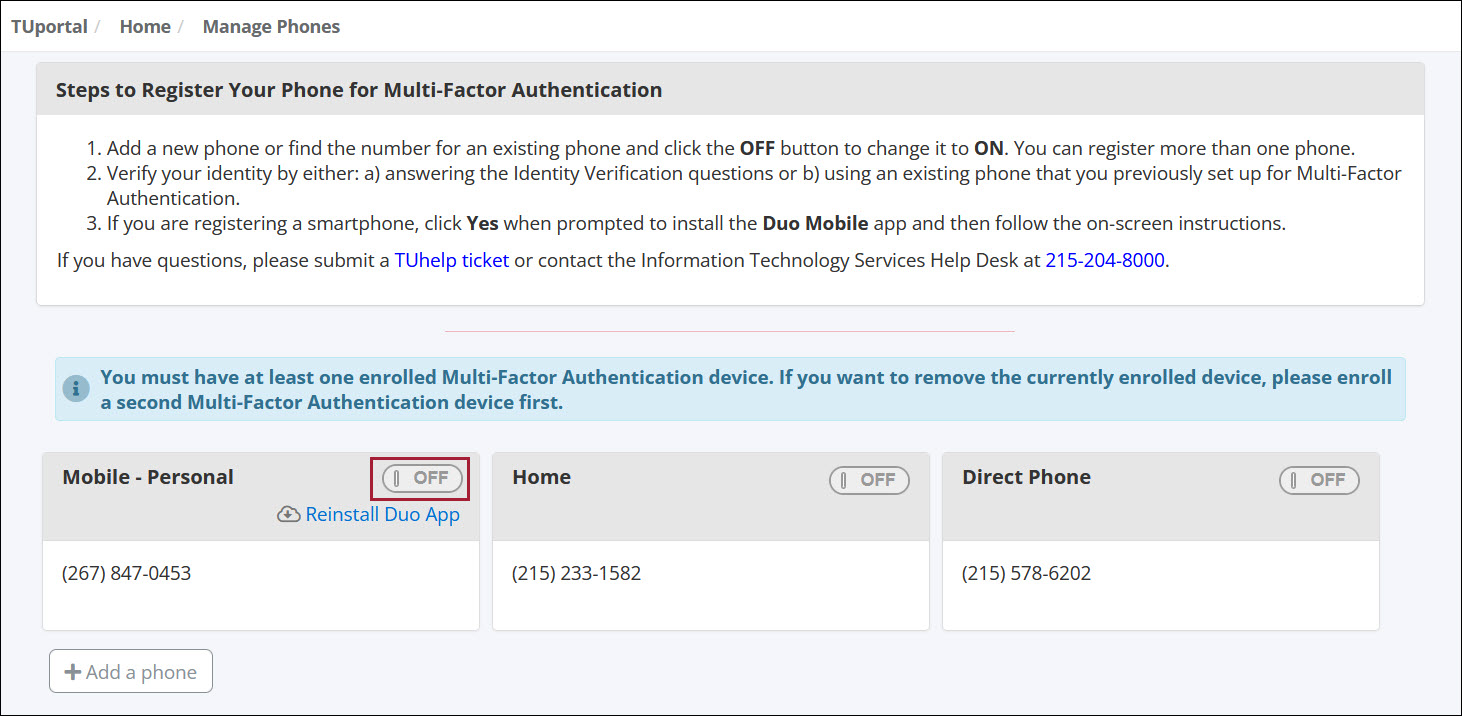1462x716 pixels.
Task: Click the Direct Phone card title
Action: coord(1026,477)
